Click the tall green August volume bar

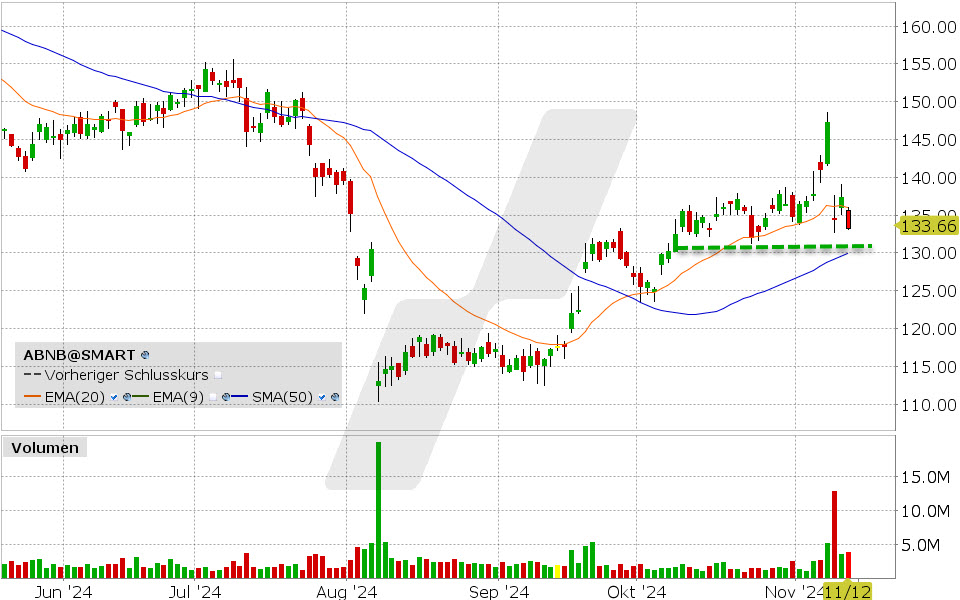(378, 509)
